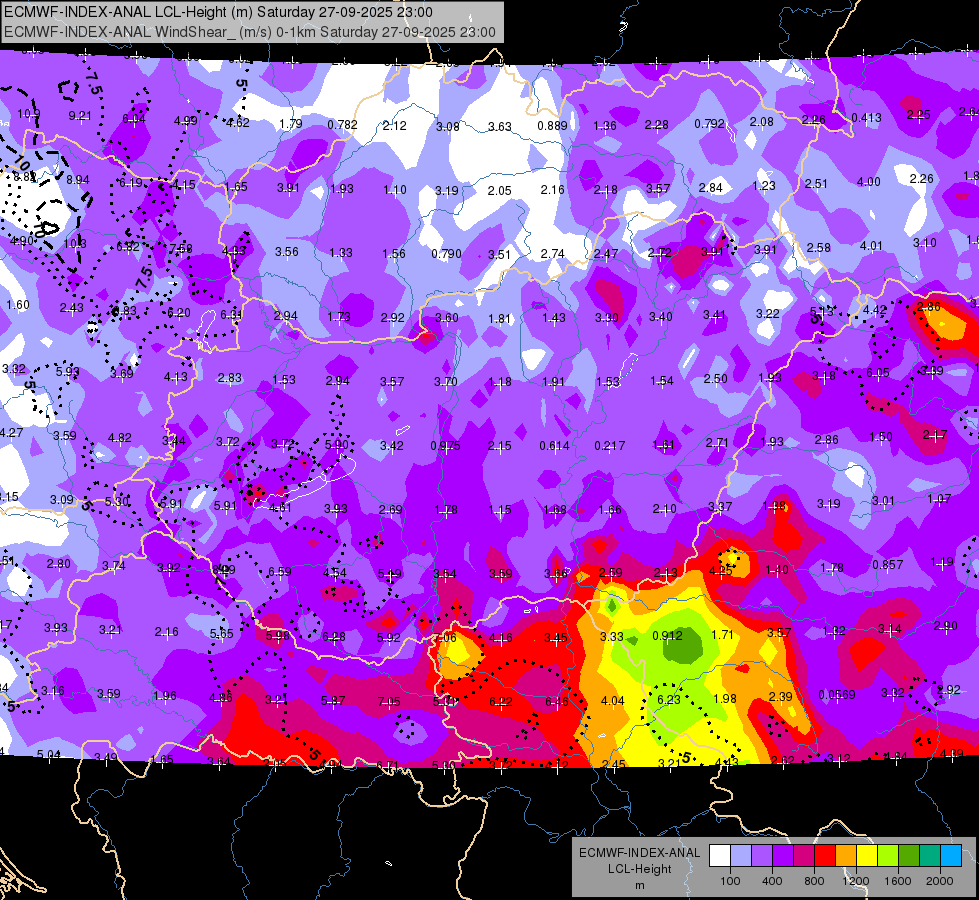Screen dimensions: 979x900
Task: Click the grid value 6.22
Action: (501, 702)
